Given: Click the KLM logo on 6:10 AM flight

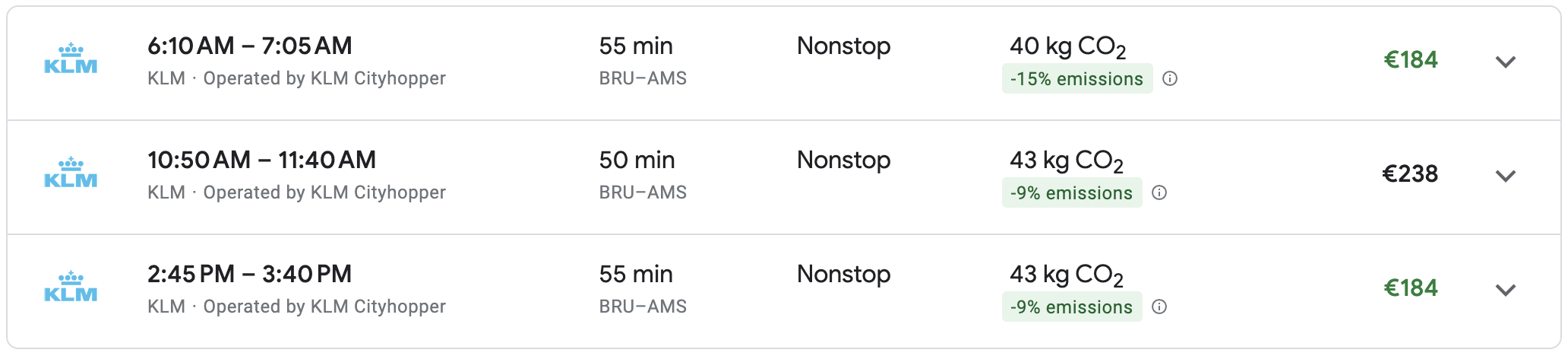Looking at the screenshot, I should click(x=71, y=59).
